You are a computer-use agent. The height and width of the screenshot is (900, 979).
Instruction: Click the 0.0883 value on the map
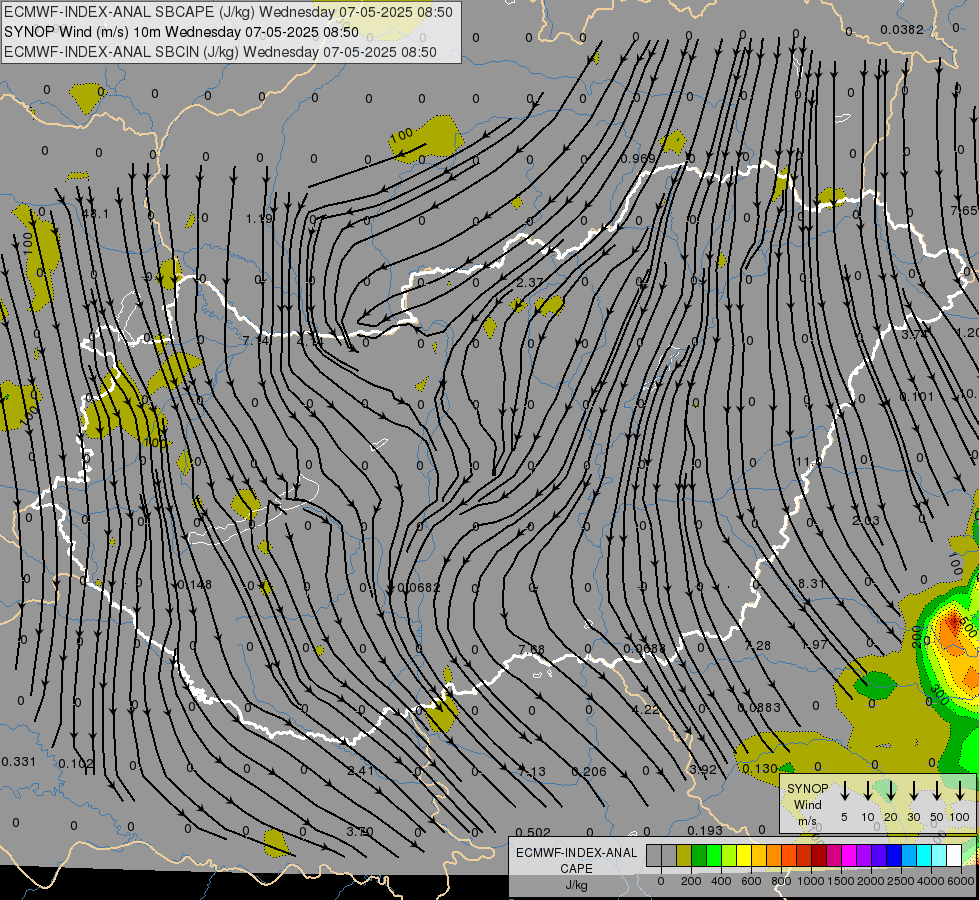tap(759, 708)
